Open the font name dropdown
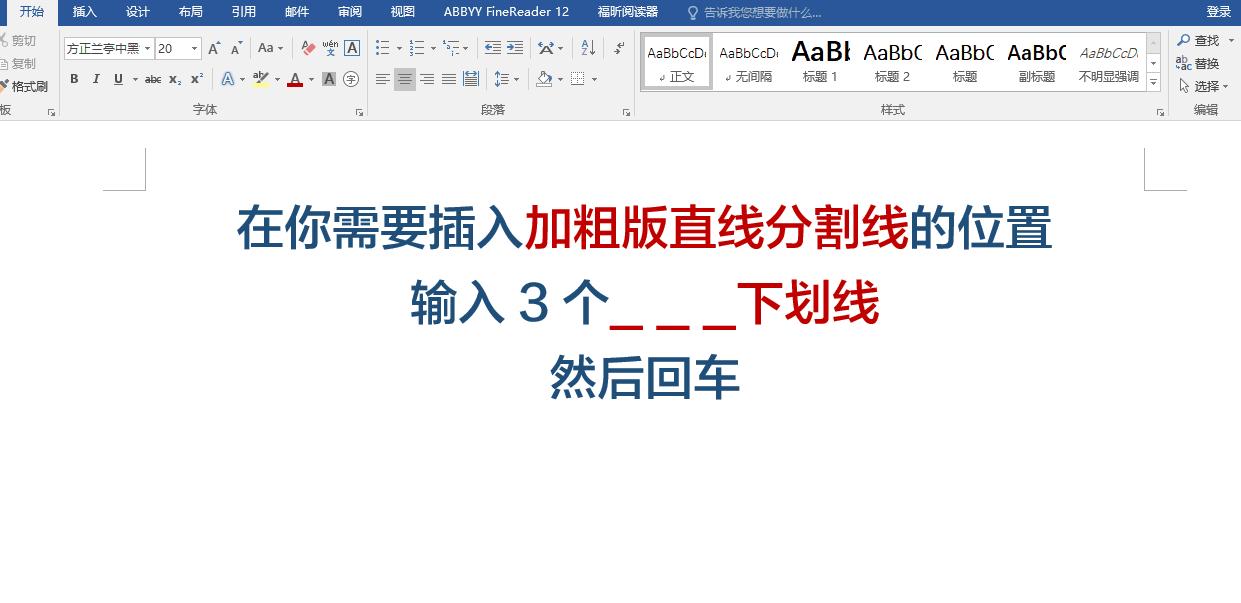Image resolution: width=1241 pixels, height=603 pixels. [147, 47]
